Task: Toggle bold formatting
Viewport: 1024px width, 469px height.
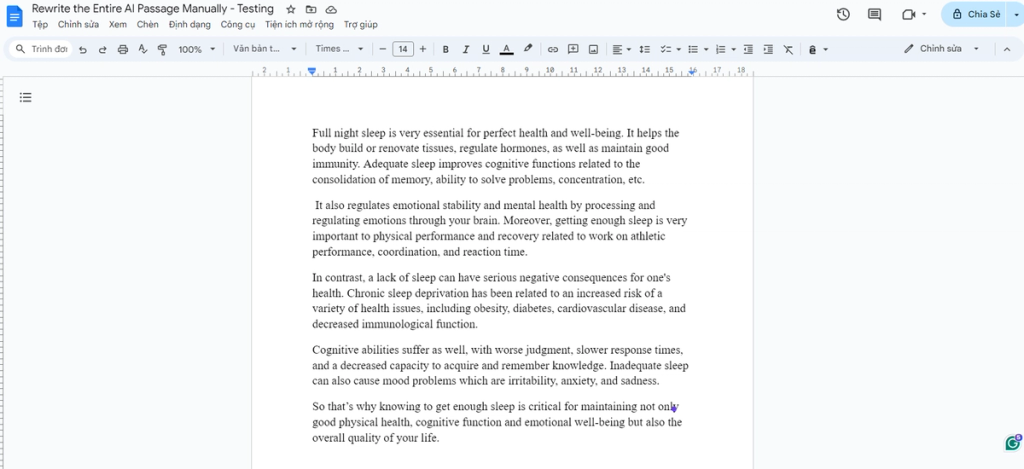Action: (445, 49)
